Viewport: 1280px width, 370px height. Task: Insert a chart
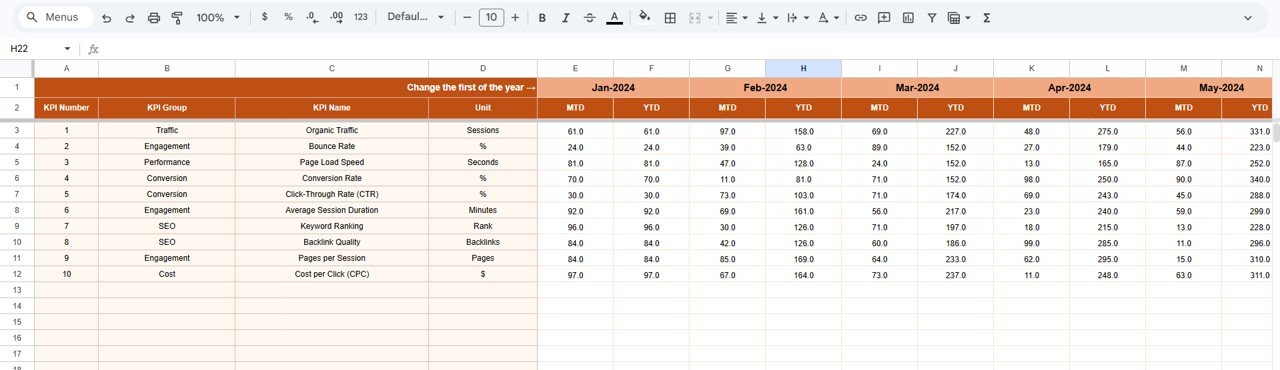pyautogui.click(x=908, y=18)
